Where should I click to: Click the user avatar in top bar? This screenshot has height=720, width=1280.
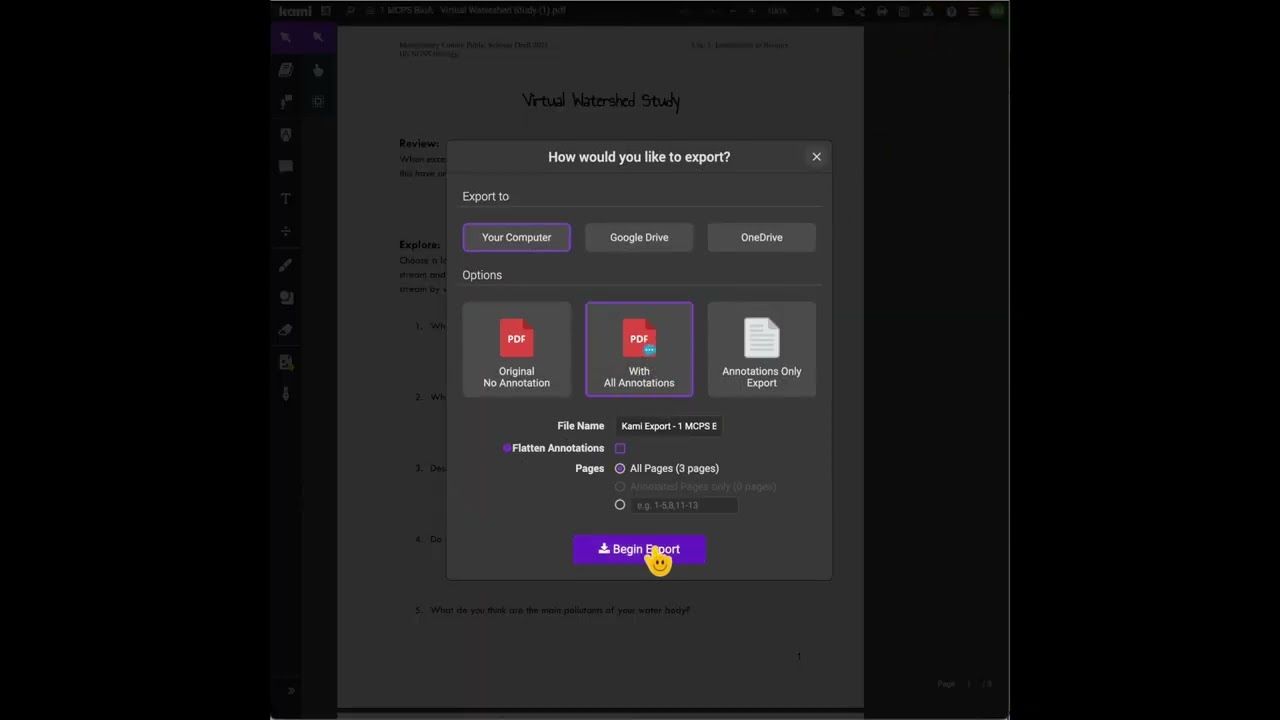point(997,11)
